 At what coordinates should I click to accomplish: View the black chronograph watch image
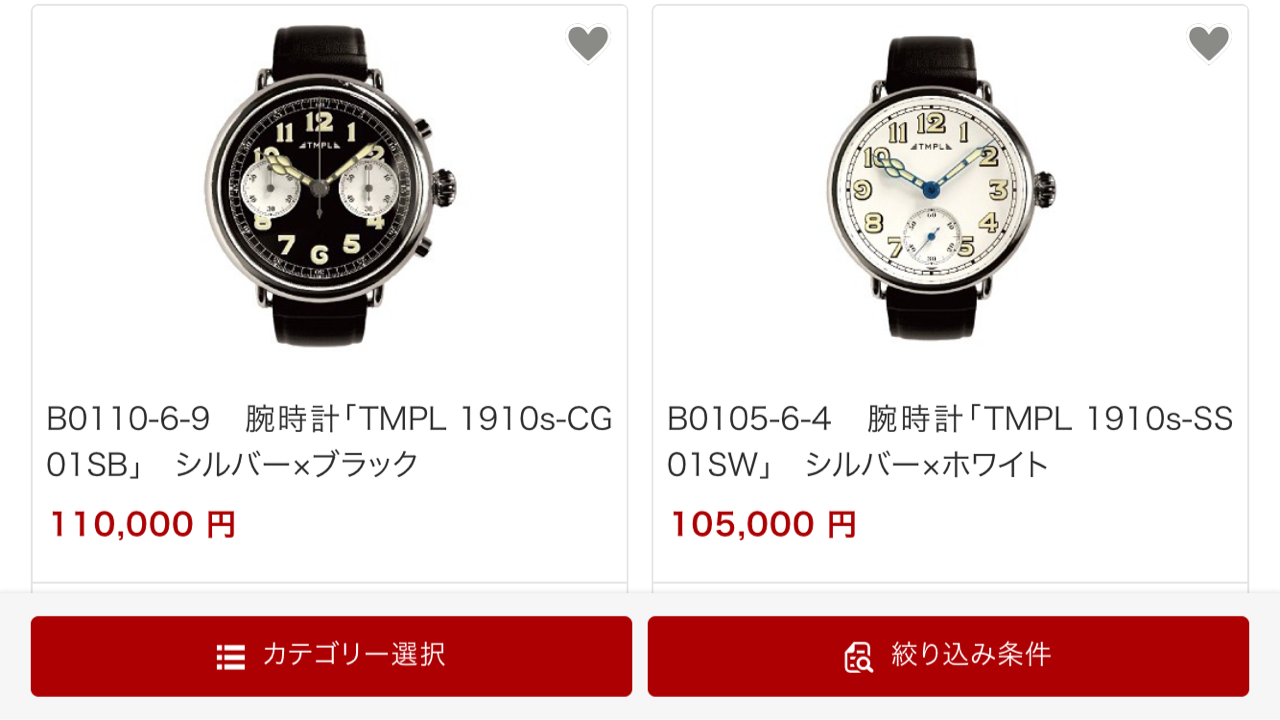[330, 187]
